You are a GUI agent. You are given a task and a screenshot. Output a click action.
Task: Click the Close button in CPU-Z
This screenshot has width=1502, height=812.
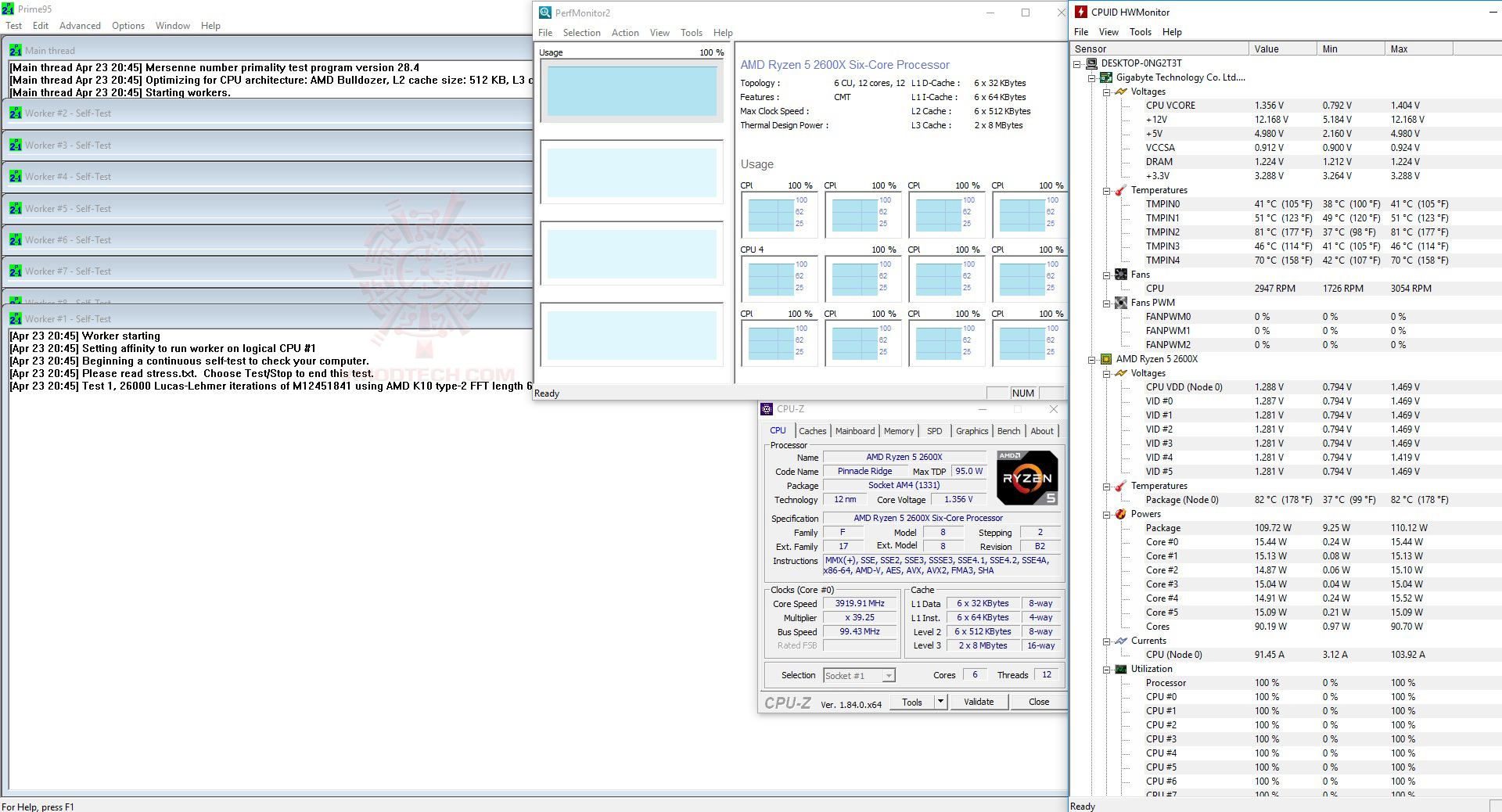(x=1039, y=702)
